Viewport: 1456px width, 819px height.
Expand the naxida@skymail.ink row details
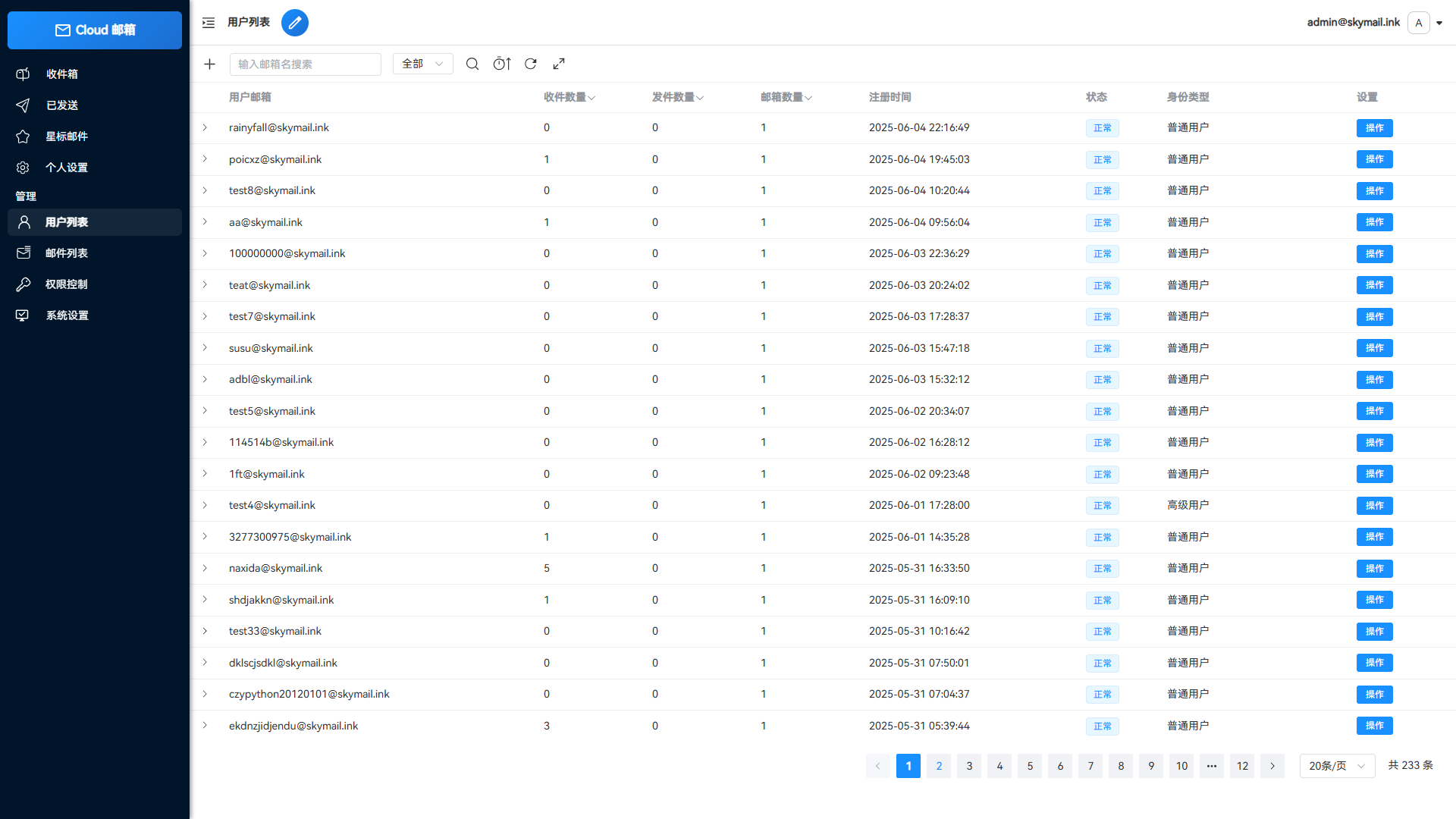(205, 568)
